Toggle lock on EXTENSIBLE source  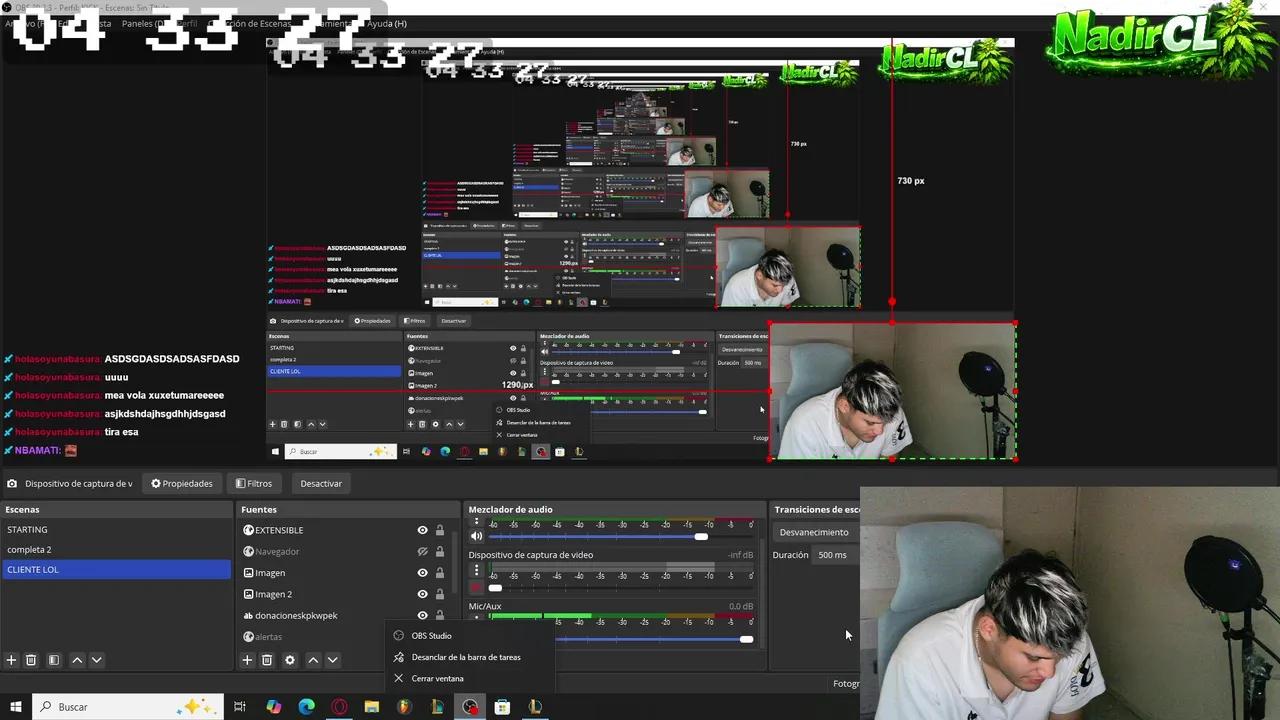(x=439, y=530)
